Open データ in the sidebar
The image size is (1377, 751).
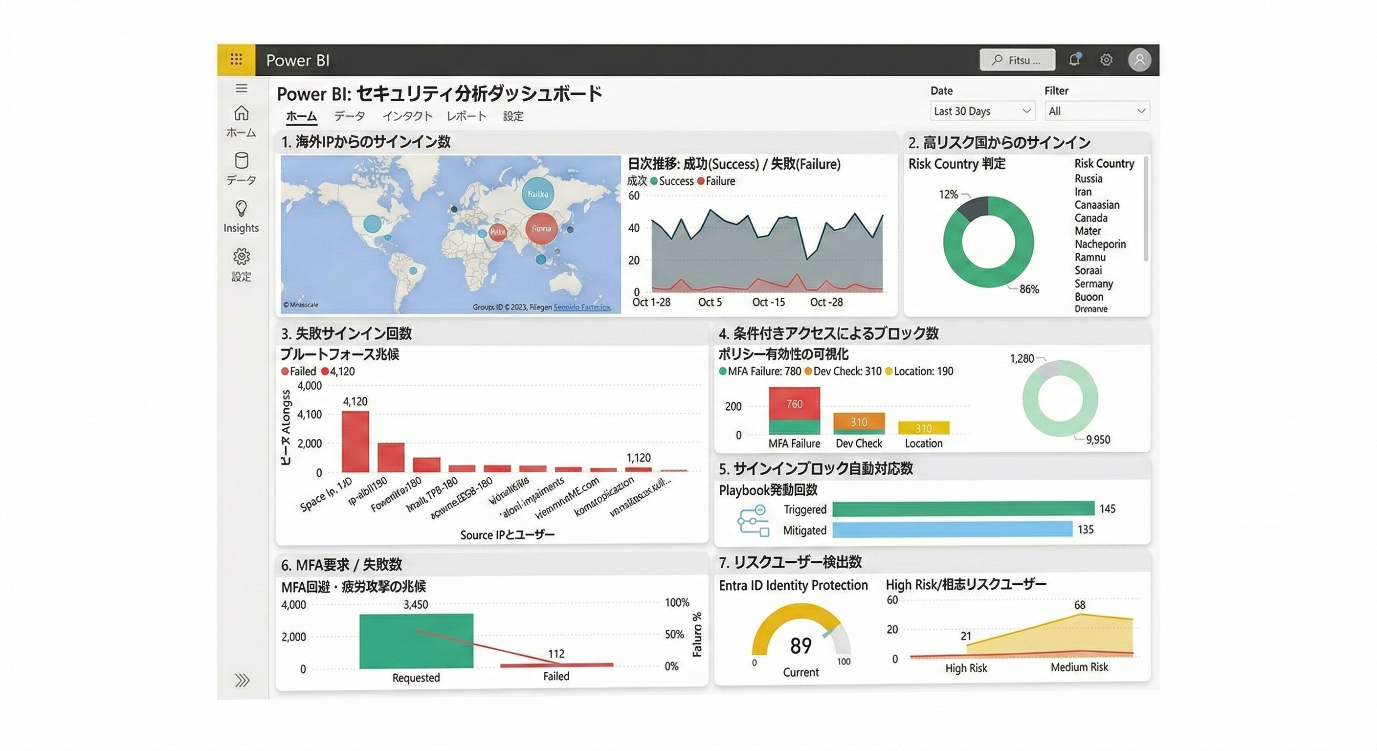coord(241,168)
